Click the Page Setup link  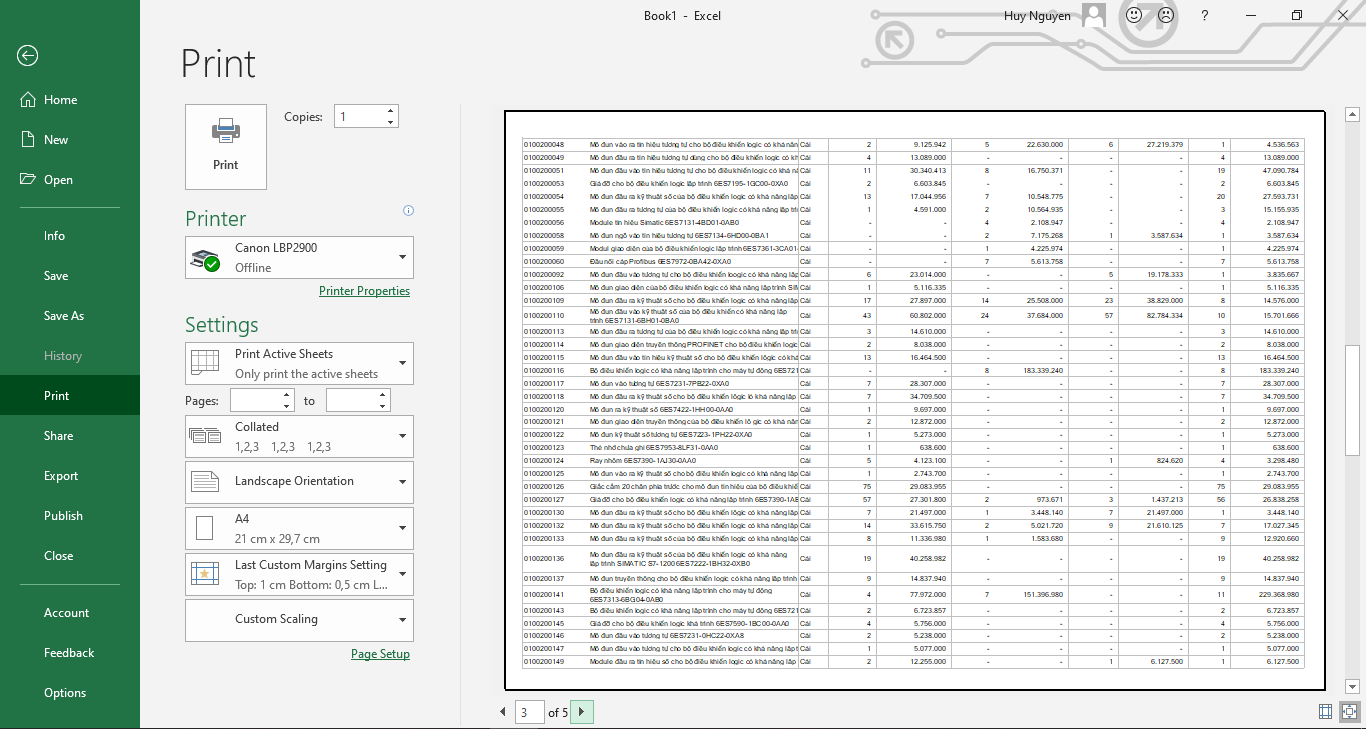pyautogui.click(x=380, y=654)
